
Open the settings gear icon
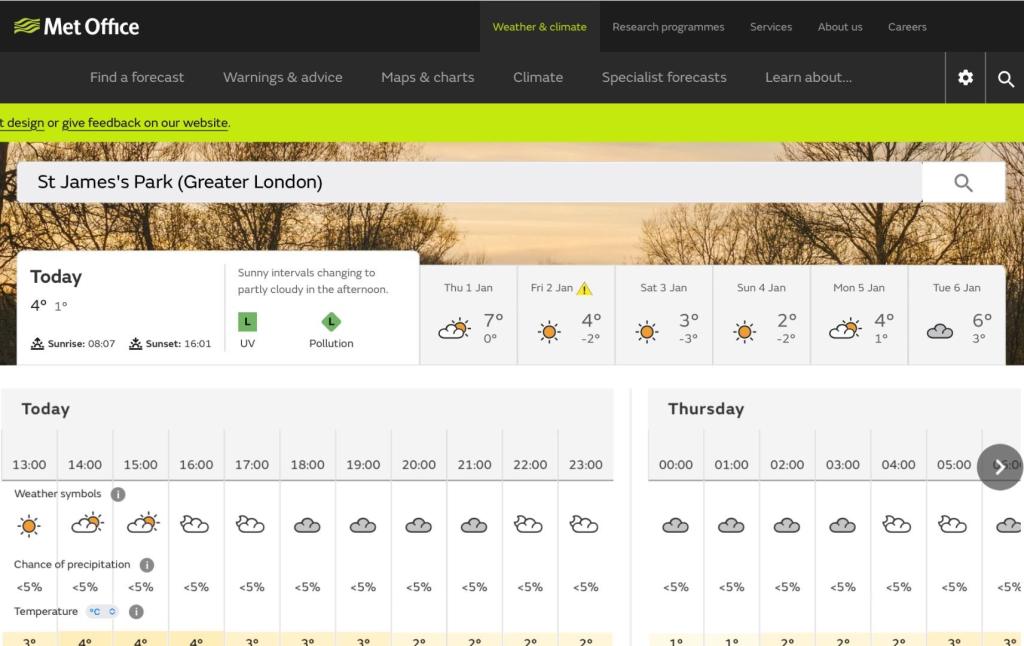(x=965, y=77)
